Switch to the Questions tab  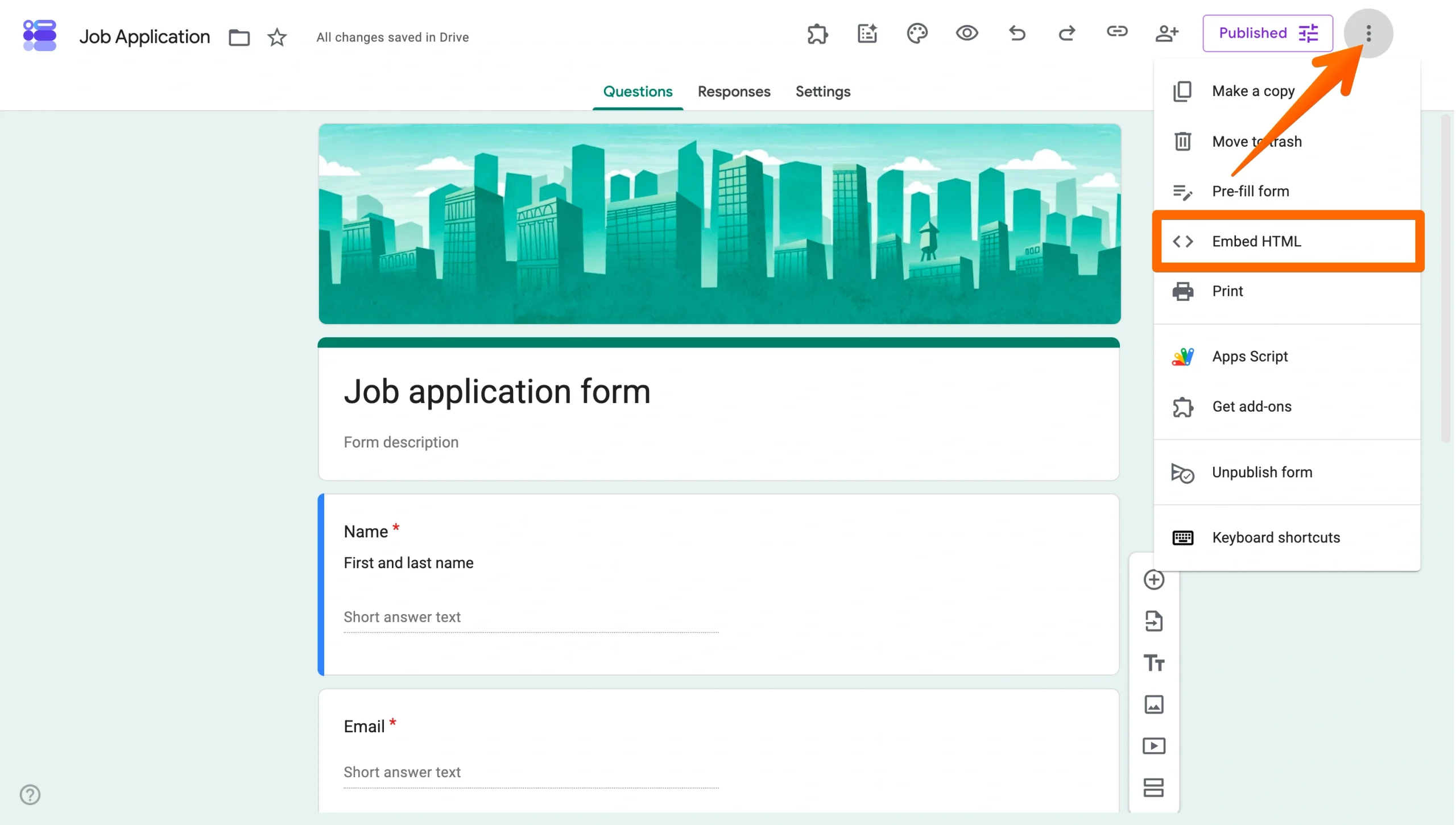638,92
